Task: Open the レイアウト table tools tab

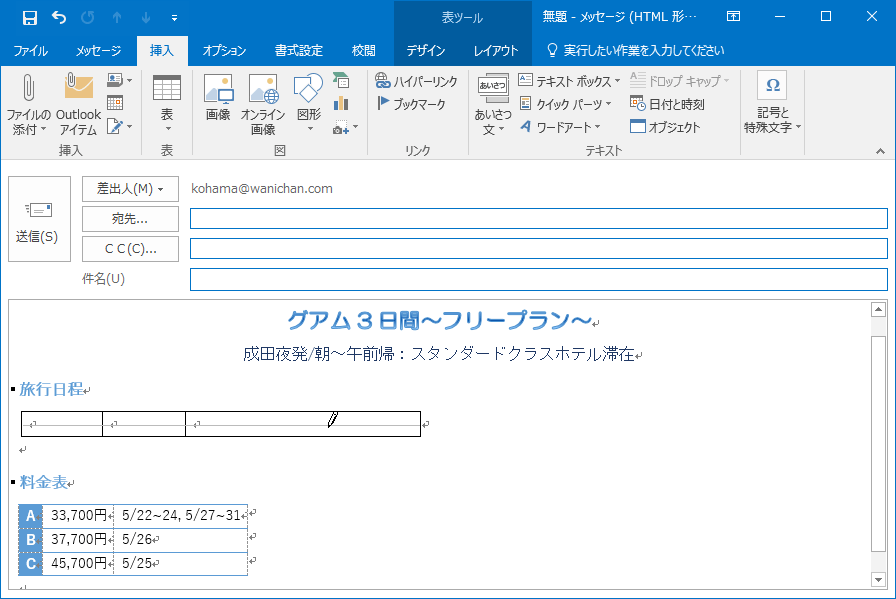Action: pos(495,50)
